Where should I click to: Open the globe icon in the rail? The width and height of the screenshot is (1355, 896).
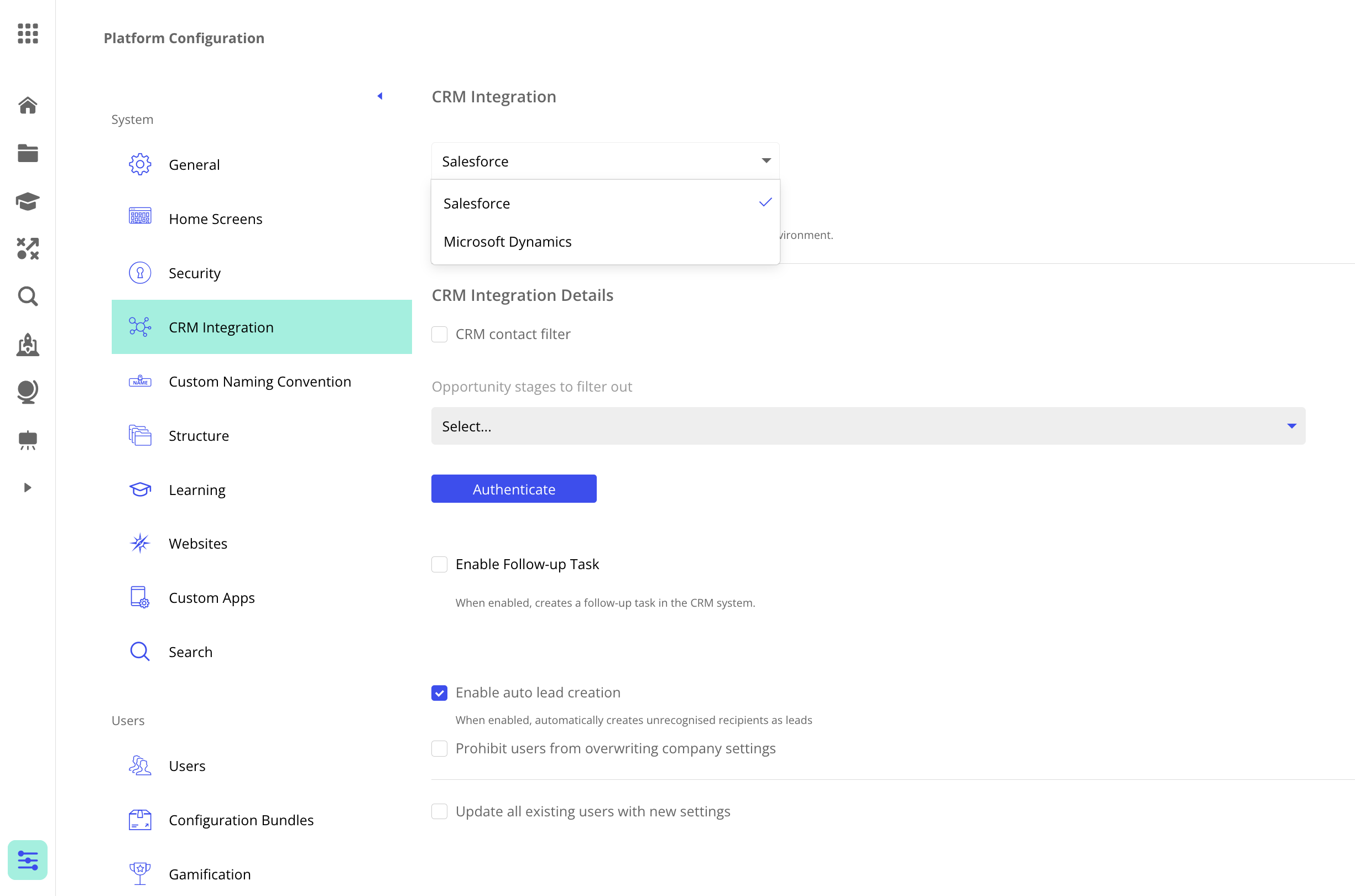tap(28, 392)
